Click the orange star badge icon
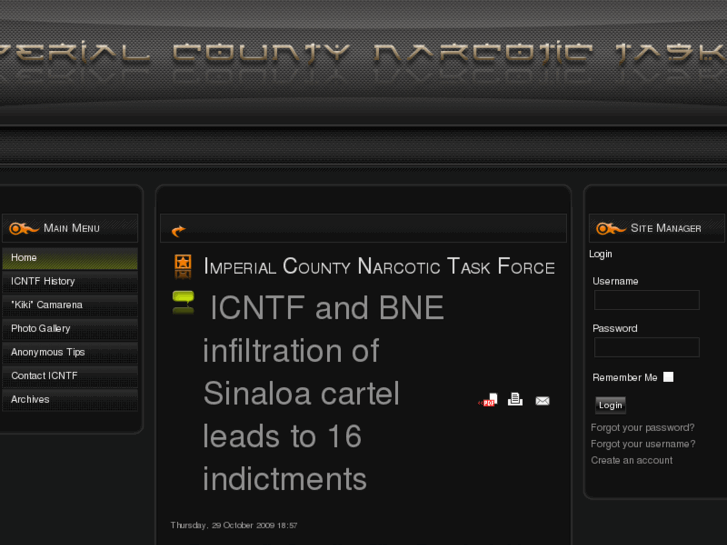 (183, 267)
